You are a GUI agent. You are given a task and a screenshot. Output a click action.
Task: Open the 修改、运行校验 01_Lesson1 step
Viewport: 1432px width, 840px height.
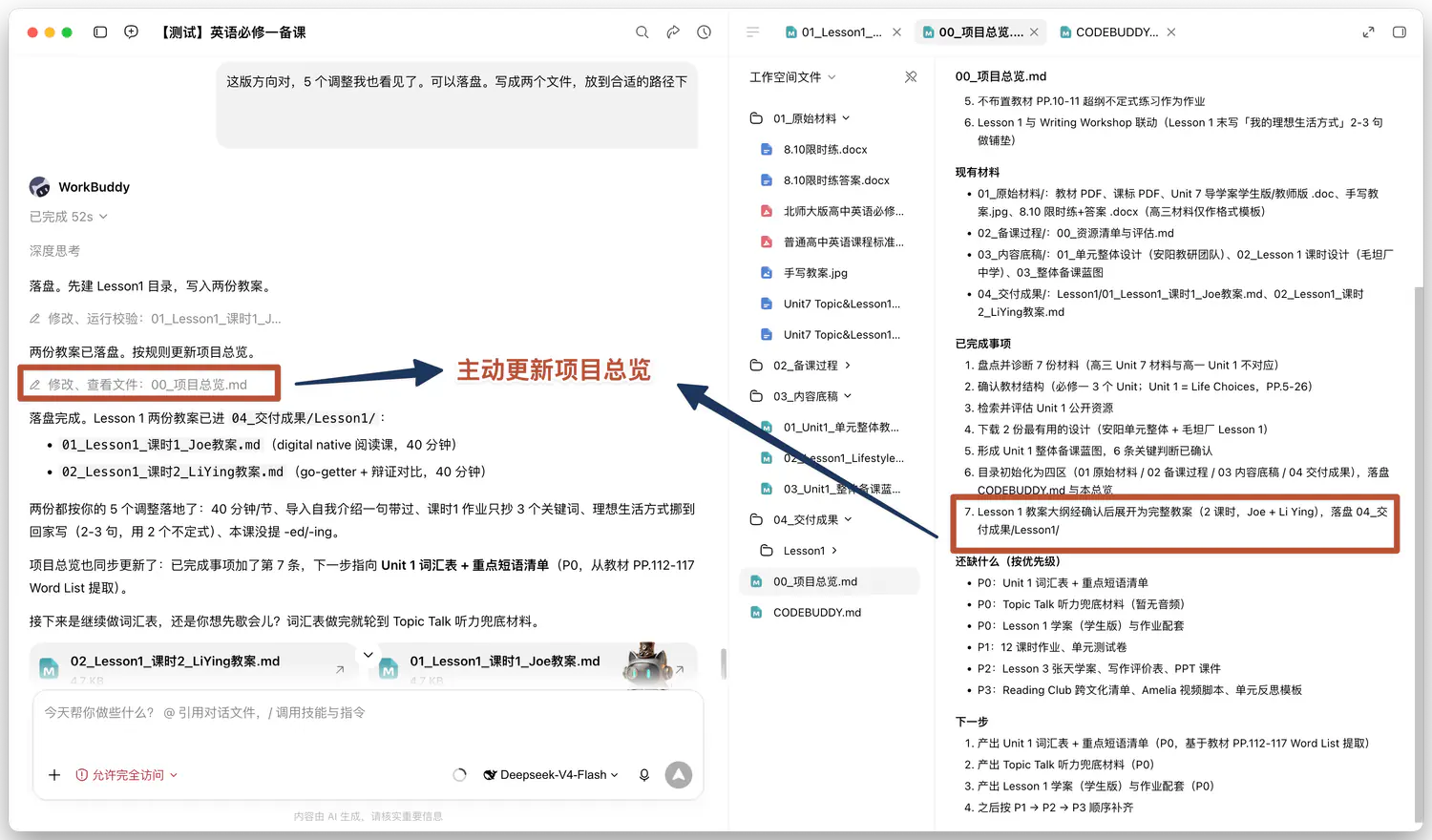(x=155, y=319)
